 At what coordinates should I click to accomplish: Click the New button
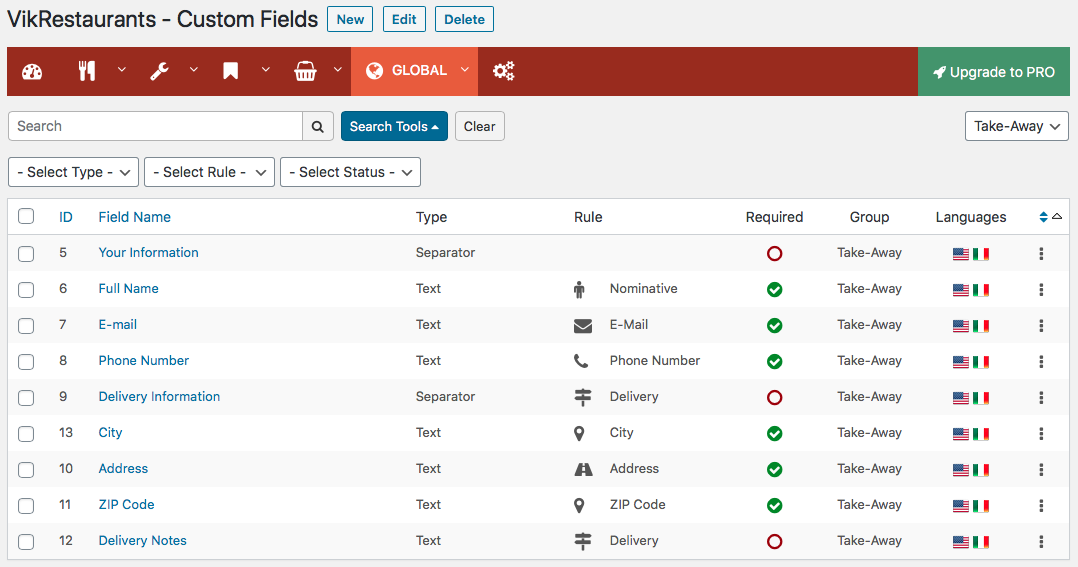(x=350, y=19)
